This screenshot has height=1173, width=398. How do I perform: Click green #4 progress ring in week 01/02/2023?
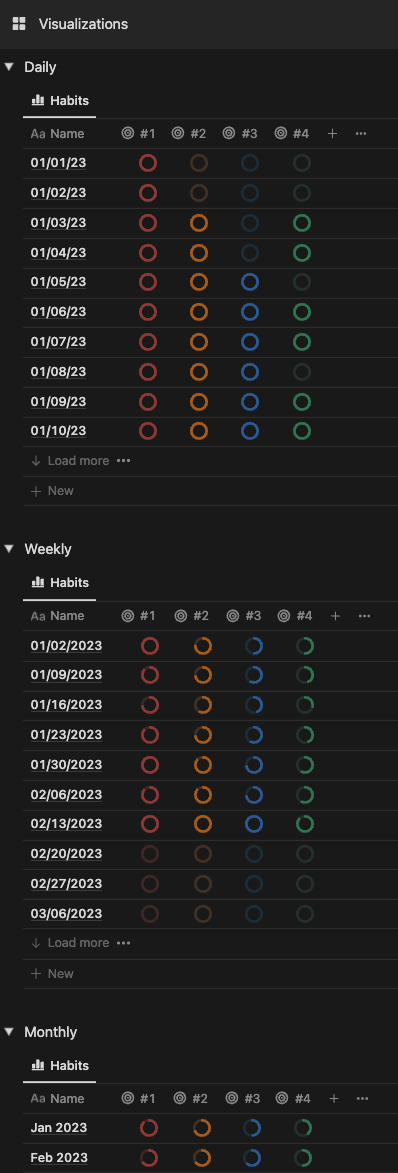click(x=304, y=646)
